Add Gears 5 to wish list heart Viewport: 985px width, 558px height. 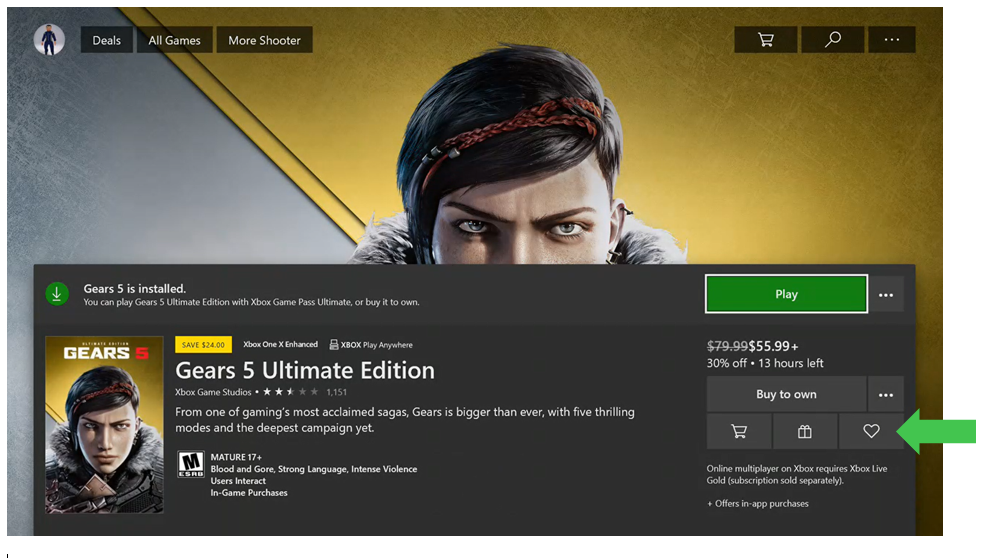click(x=871, y=431)
